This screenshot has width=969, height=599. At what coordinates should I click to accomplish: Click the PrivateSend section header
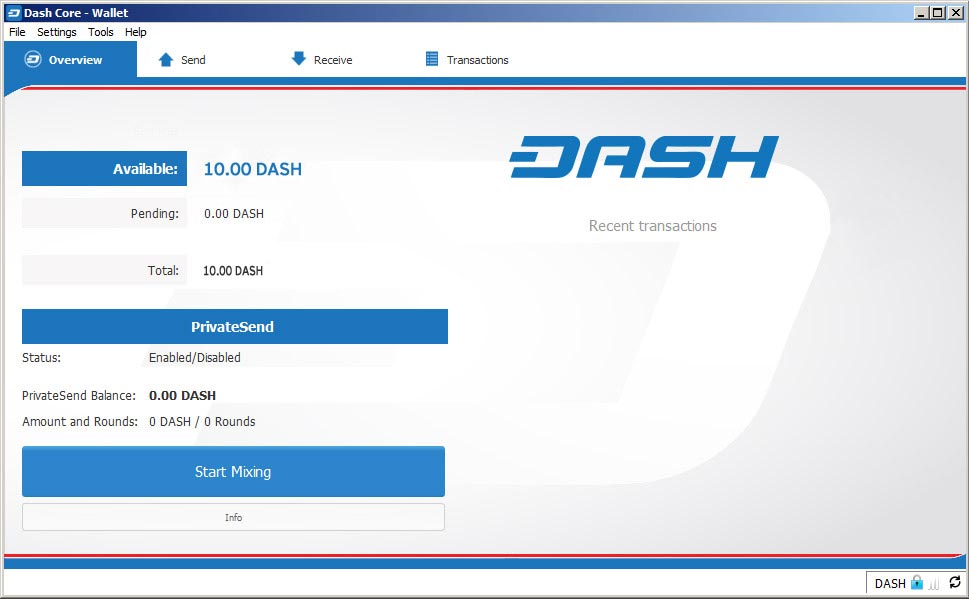point(235,326)
